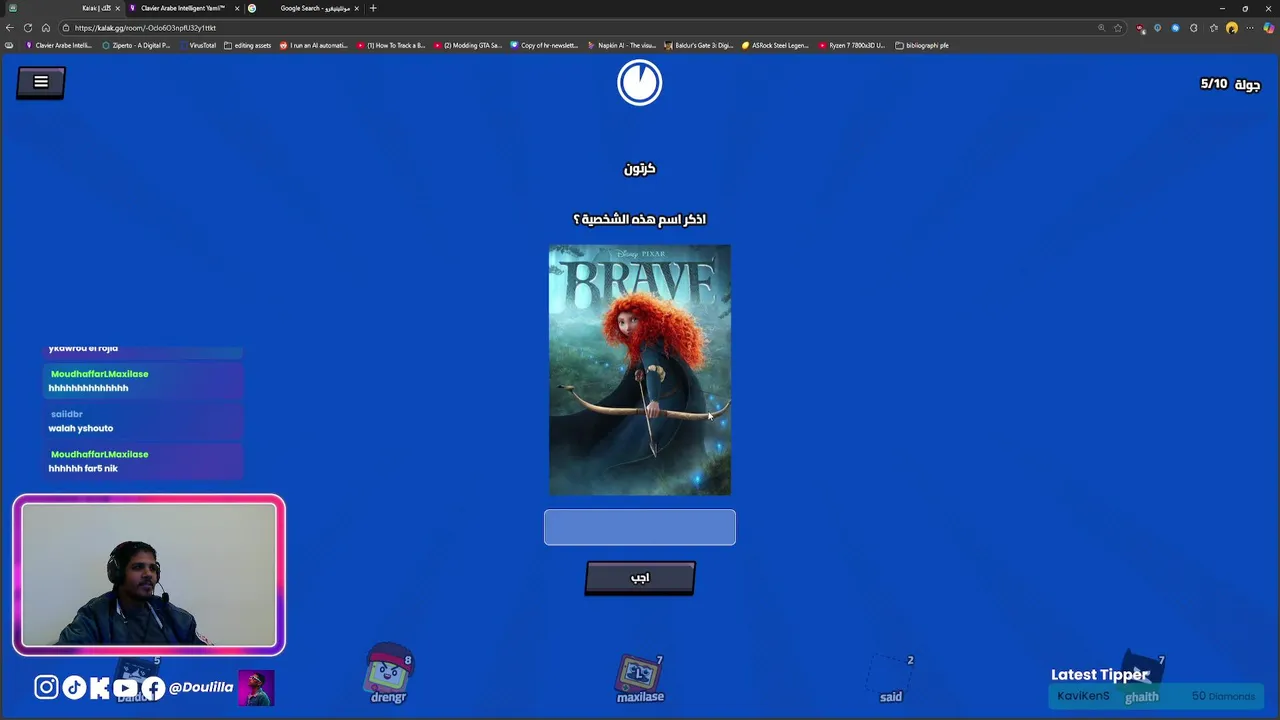1280x720 pixels.
Task: Open the Copy of hr-newslett... bookmark
Action: coord(544,45)
